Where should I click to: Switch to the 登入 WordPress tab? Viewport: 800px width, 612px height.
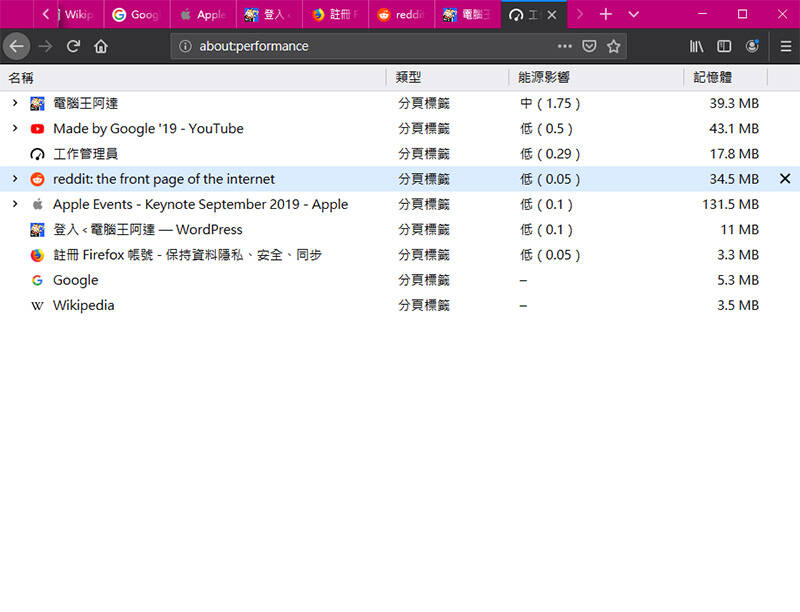click(269, 15)
